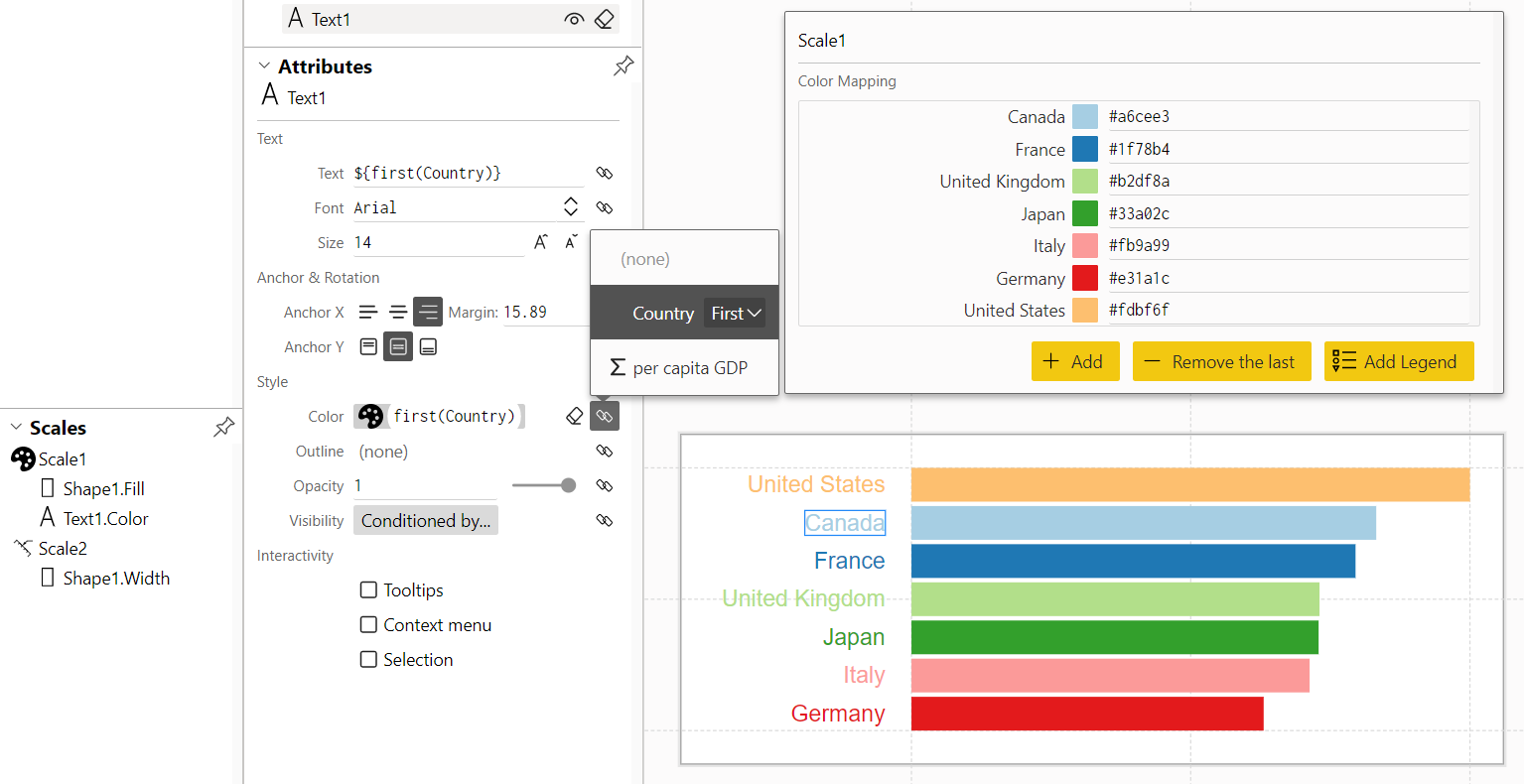Set Anchor X to right alignment
Viewport: 1524px width, 784px height.
428,312
